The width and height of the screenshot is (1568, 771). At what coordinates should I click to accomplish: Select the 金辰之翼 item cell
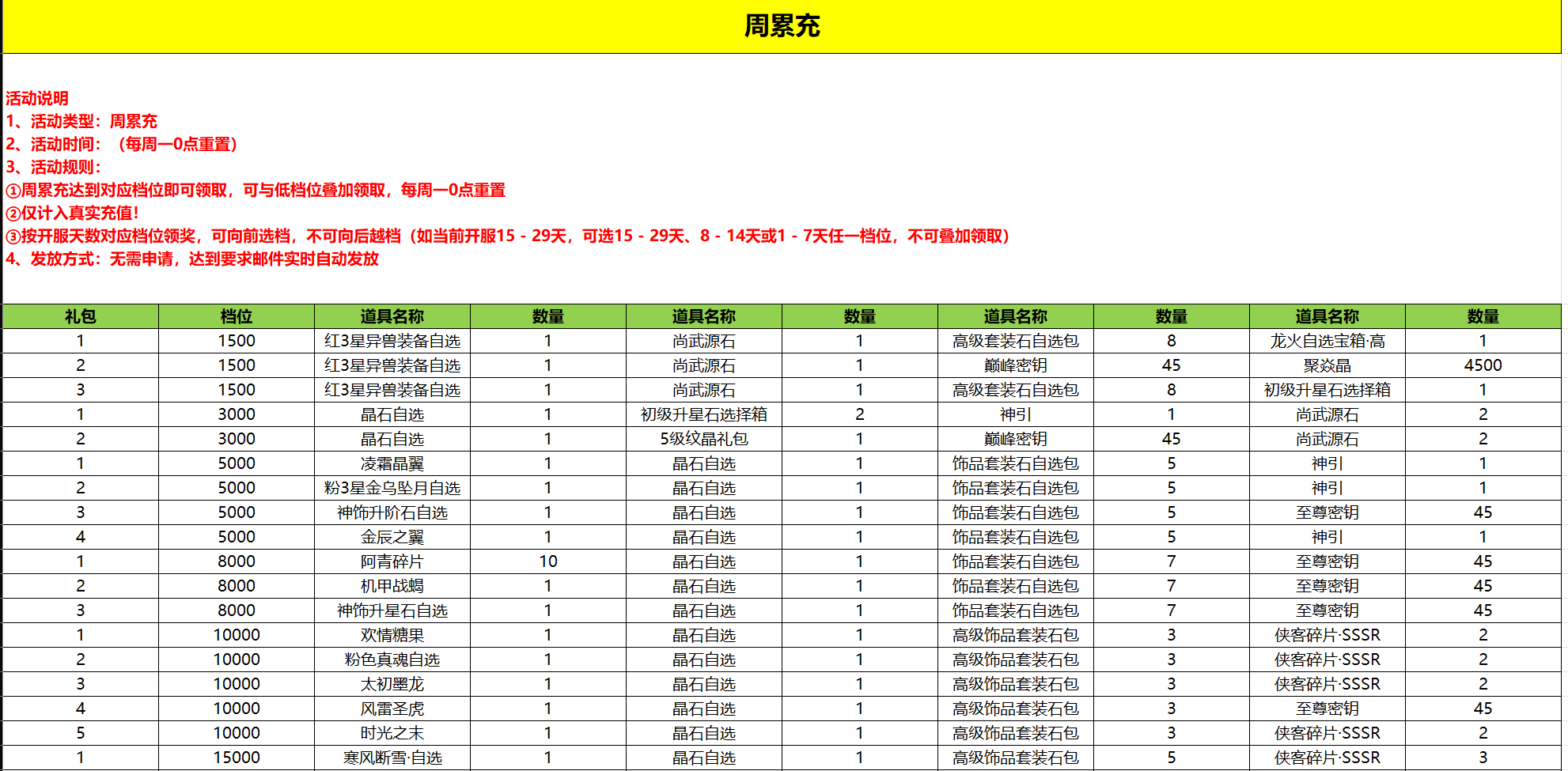point(392,537)
